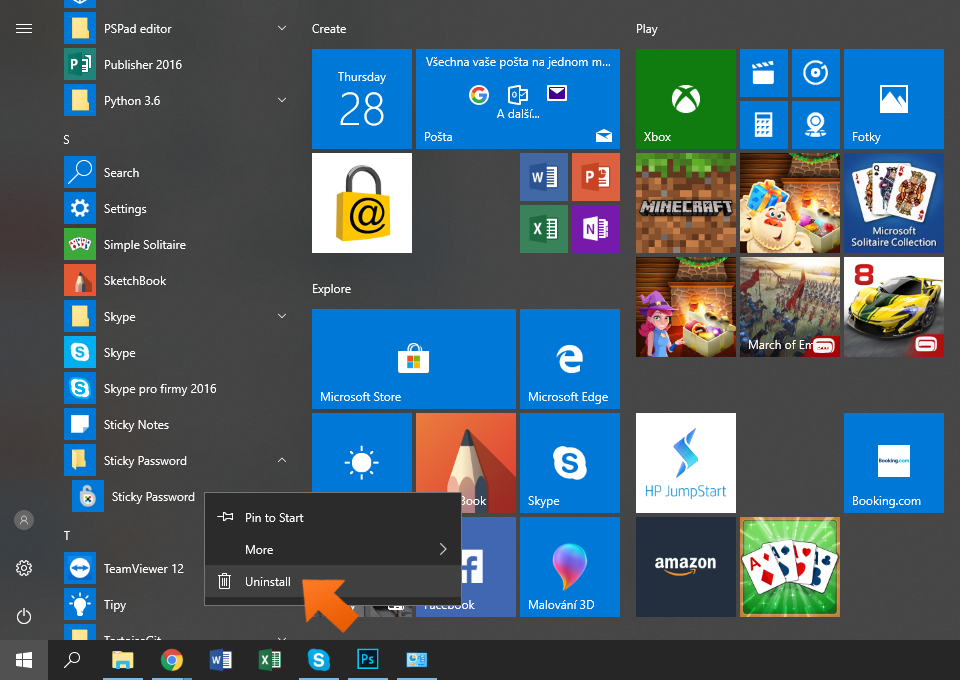
Task: Open Chrome on taskbar
Action: coord(171,660)
